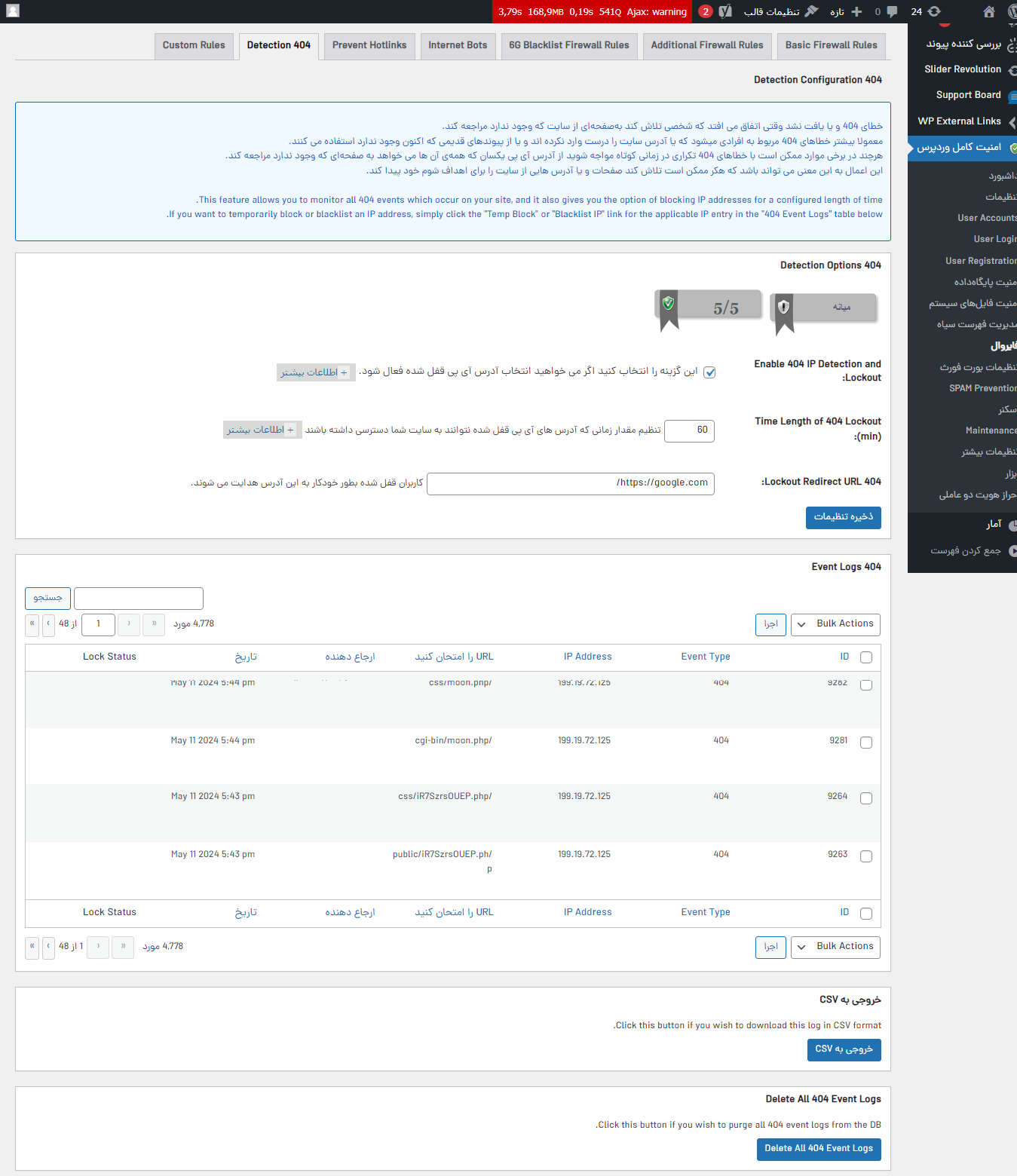The image size is (1017, 1176).
Task: Expand more info next to 404 detection checkbox
Action: pos(315,372)
